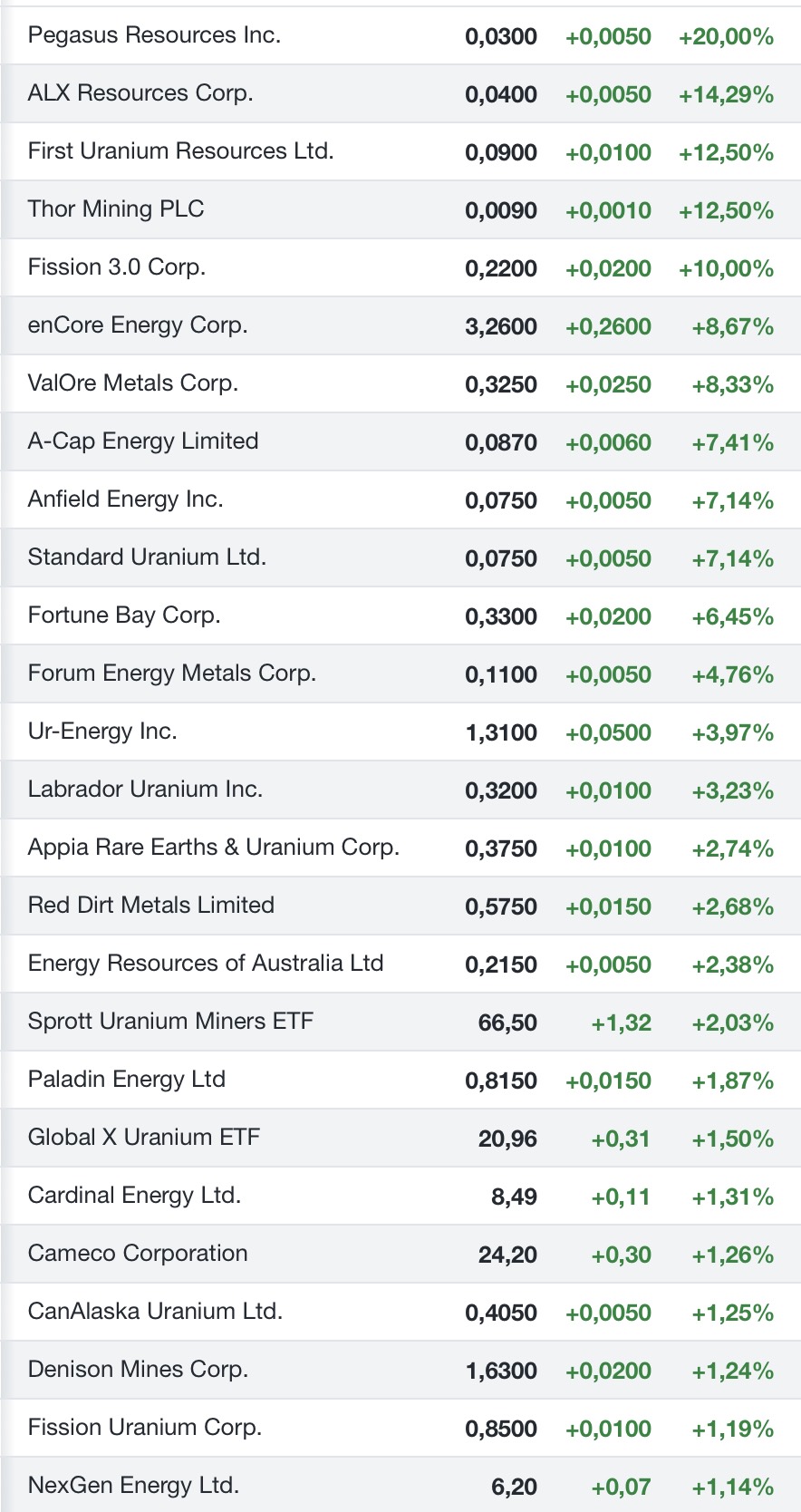Viewport: 801px width, 1512px height.
Task: Select Cameco Corporation stock row
Action: pyautogui.click(x=138, y=1254)
